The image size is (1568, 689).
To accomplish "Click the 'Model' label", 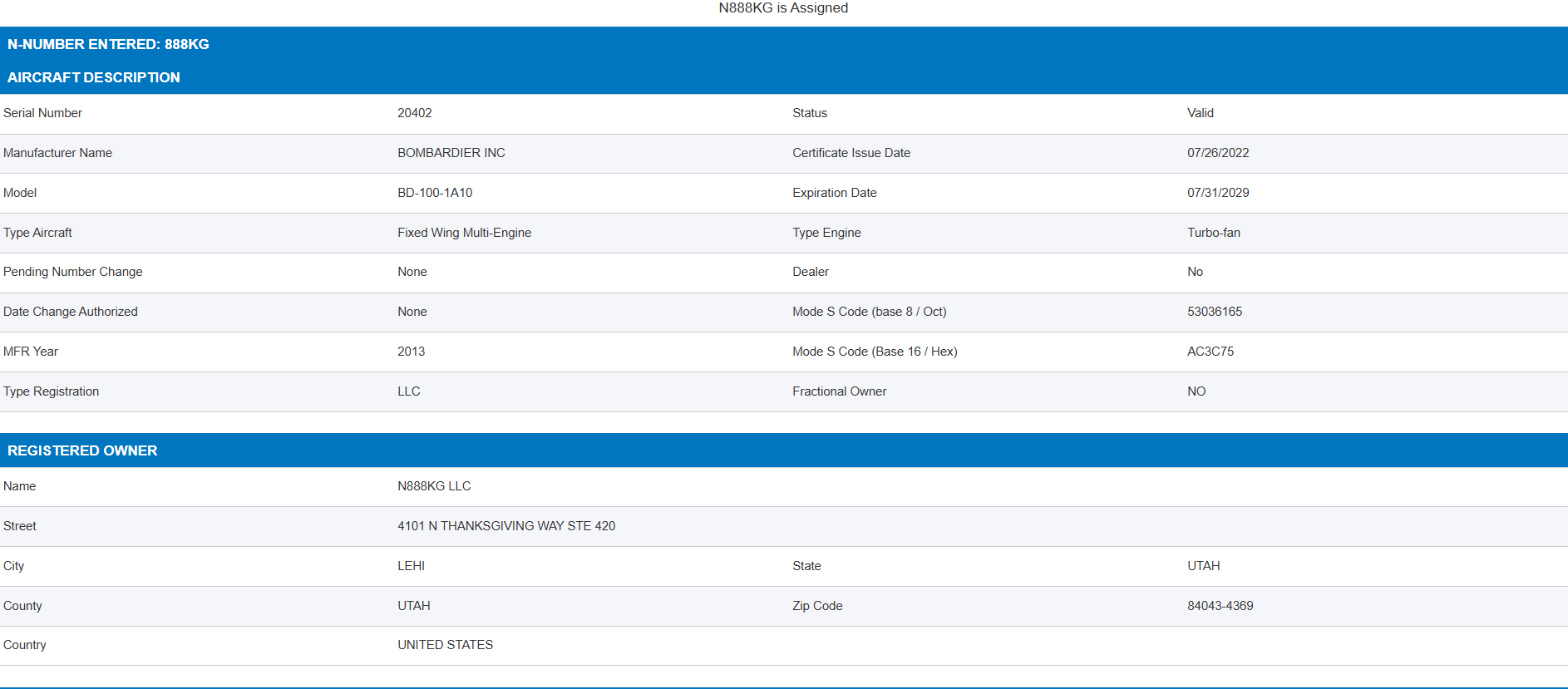I will click(x=20, y=193).
